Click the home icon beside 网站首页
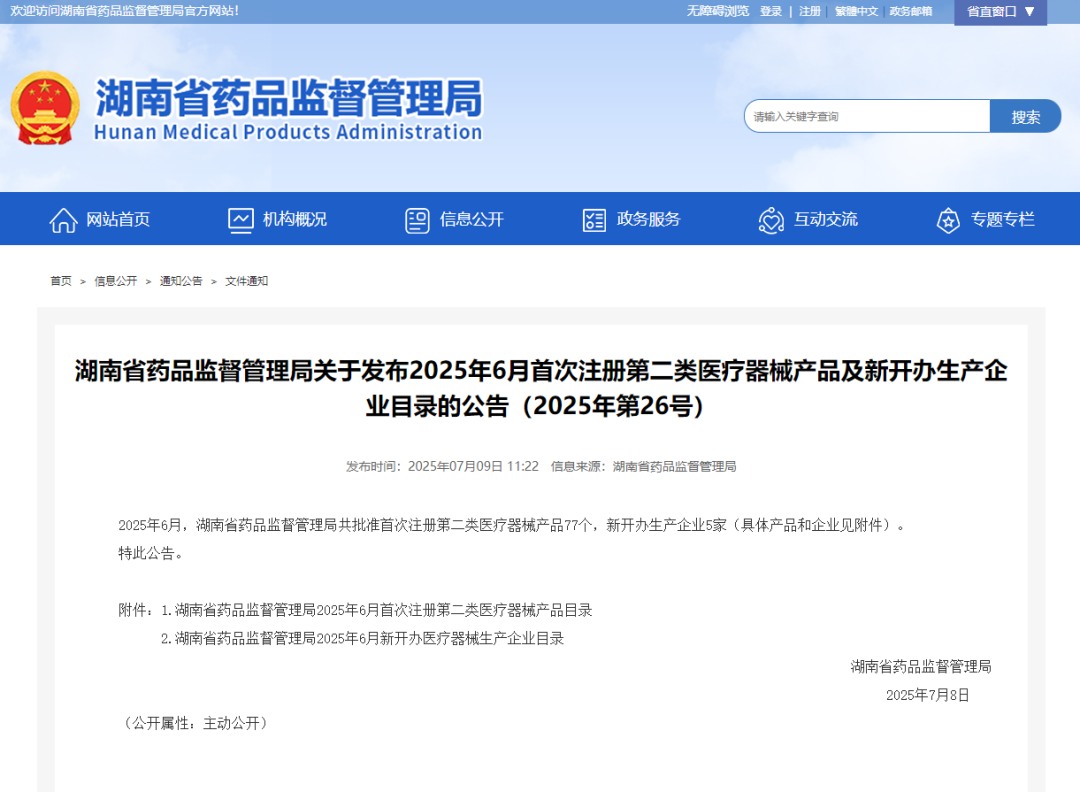The height and width of the screenshot is (792, 1080). click(x=63, y=220)
